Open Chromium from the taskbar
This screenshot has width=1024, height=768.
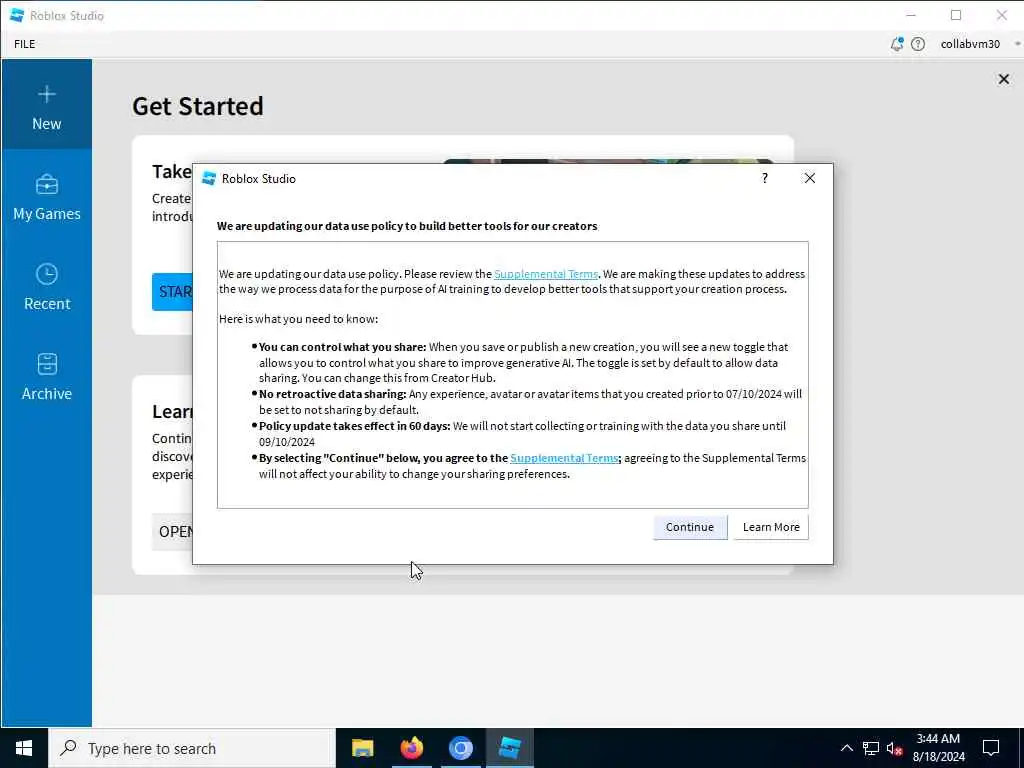tap(460, 748)
